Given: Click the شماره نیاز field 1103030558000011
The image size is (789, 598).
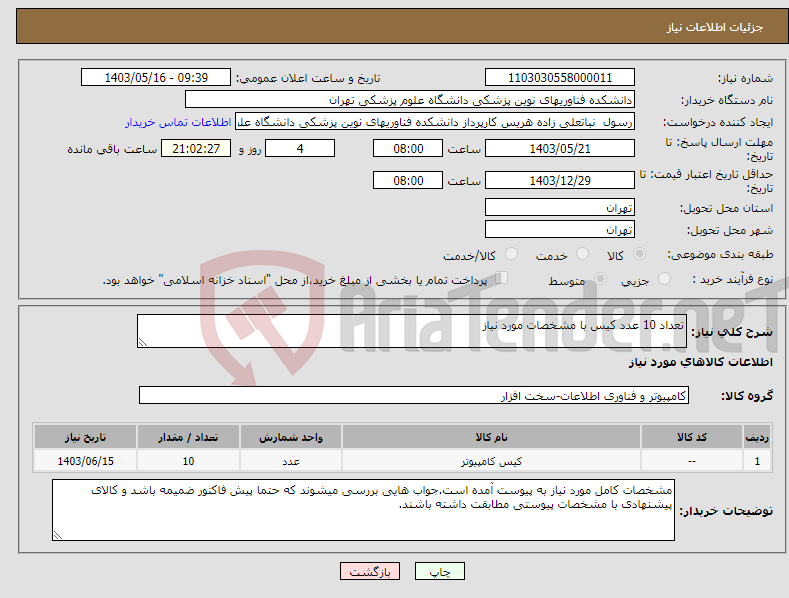Looking at the screenshot, I should 560,78.
